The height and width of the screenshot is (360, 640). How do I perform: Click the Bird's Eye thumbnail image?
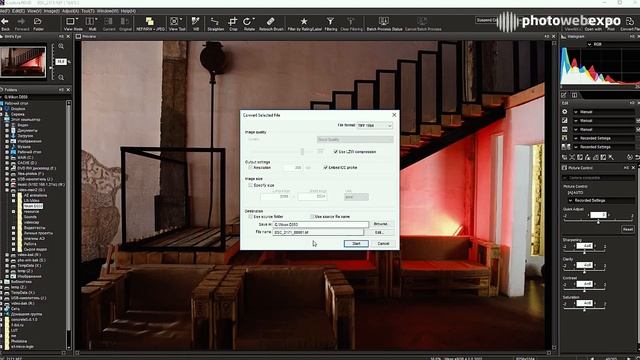(24, 62)
